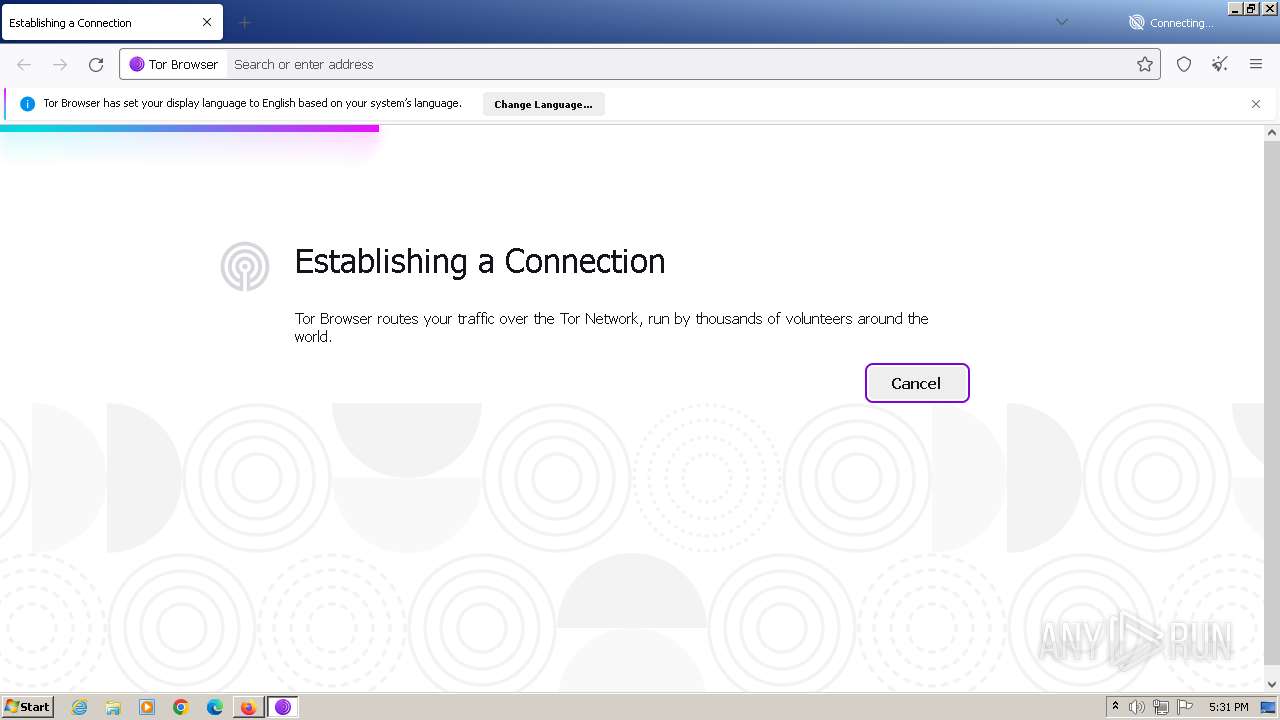Open the Windows Start menu

[27, 707]
